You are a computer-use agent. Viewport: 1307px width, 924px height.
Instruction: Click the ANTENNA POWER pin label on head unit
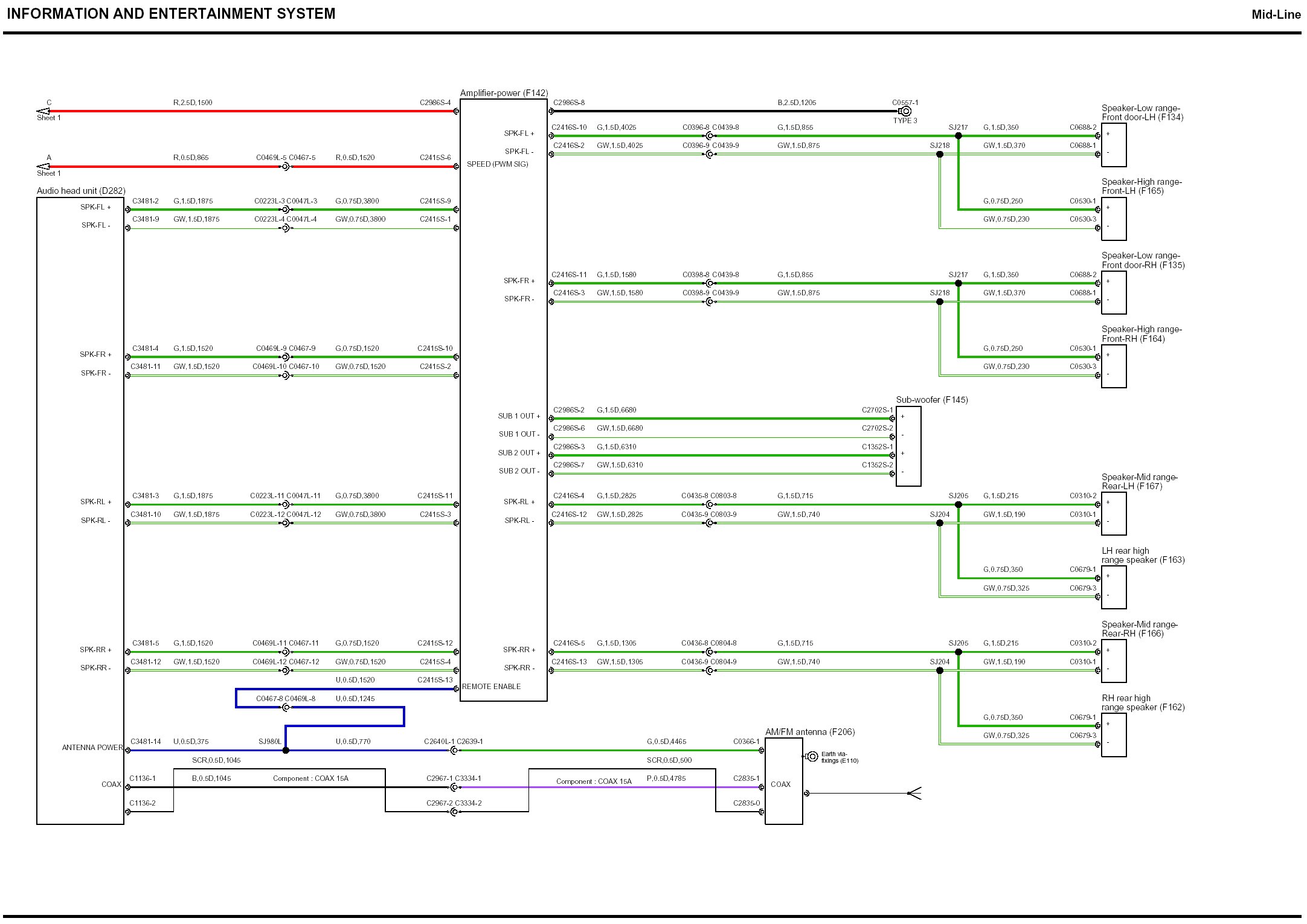click(x=92, y=748)
